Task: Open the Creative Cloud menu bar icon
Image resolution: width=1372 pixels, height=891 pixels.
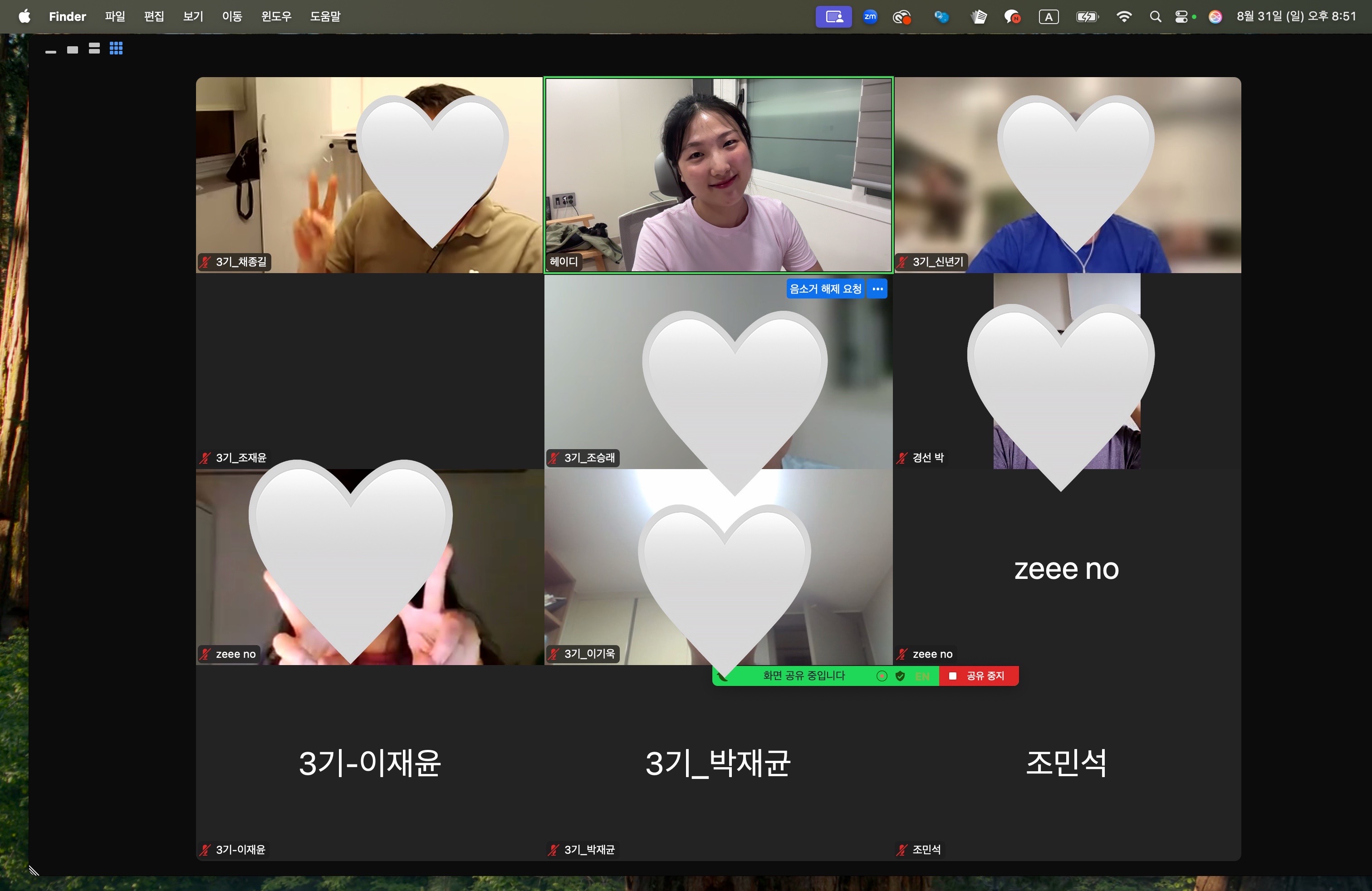Action: pos(902,17)
